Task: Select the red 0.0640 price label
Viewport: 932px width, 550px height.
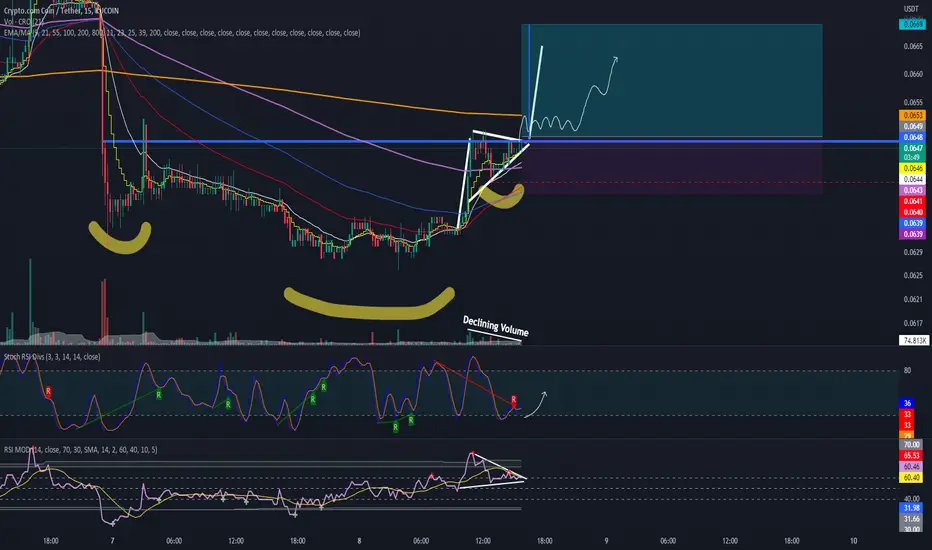Action: point(912,212)
